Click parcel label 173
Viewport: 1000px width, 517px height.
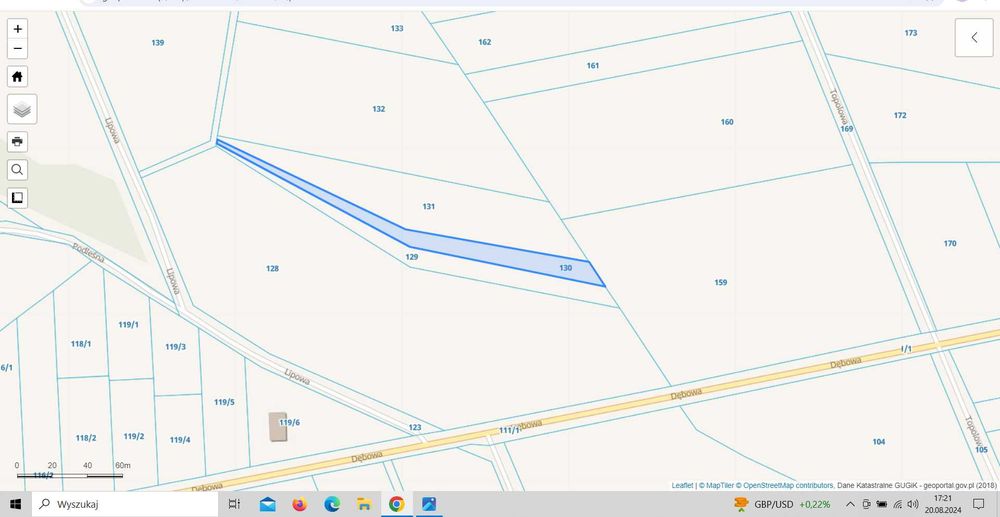911,33
